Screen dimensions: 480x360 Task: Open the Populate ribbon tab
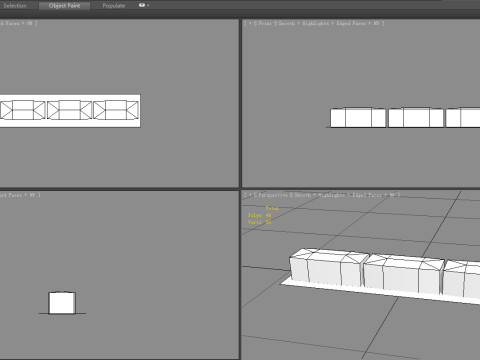114,6
